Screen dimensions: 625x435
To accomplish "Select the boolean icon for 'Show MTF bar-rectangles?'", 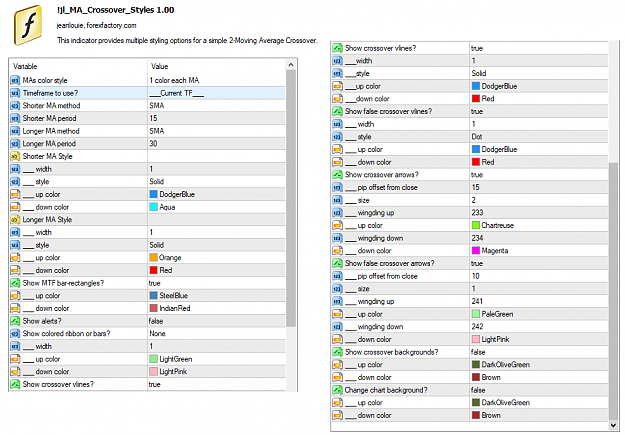I will point(15,283).
